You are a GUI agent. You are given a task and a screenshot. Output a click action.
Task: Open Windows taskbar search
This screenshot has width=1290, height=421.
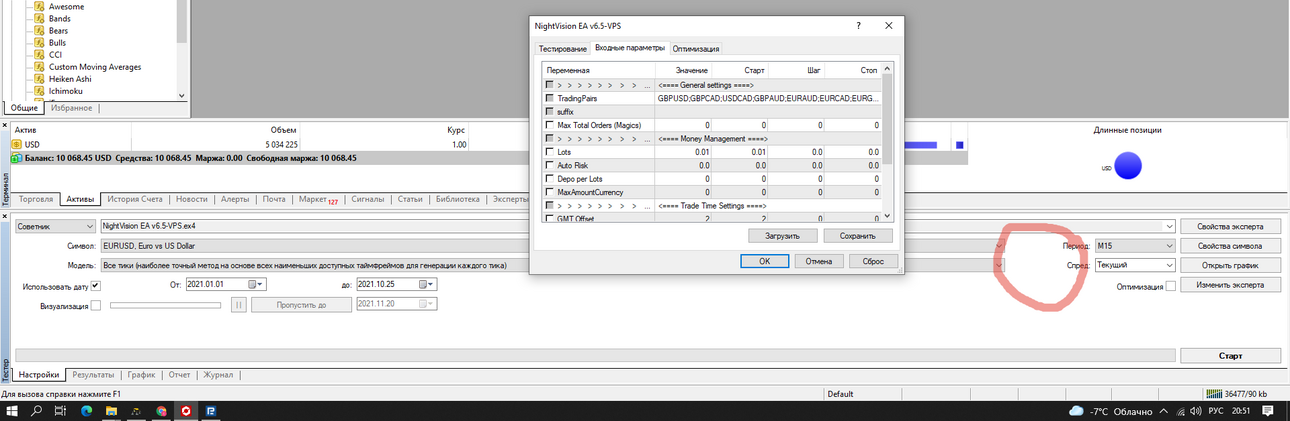click(x=37, y=411)
